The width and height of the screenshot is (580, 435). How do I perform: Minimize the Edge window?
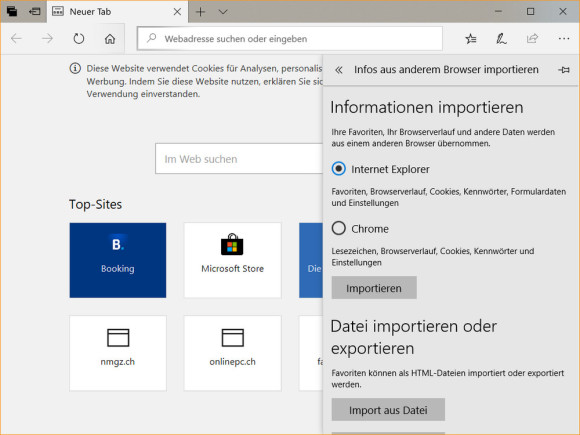point(498,11)
